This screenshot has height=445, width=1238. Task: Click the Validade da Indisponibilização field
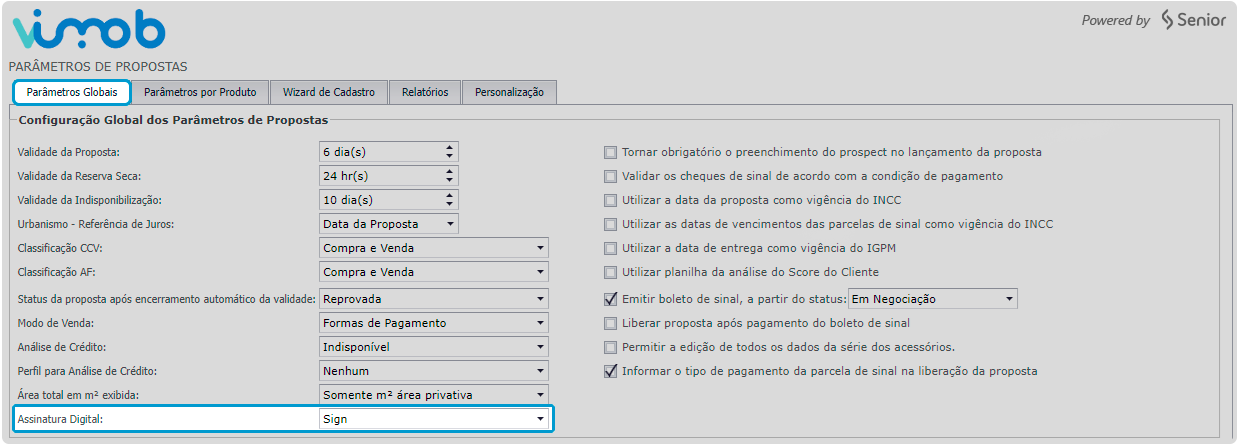pyautogui.click(x=388, y=199)
